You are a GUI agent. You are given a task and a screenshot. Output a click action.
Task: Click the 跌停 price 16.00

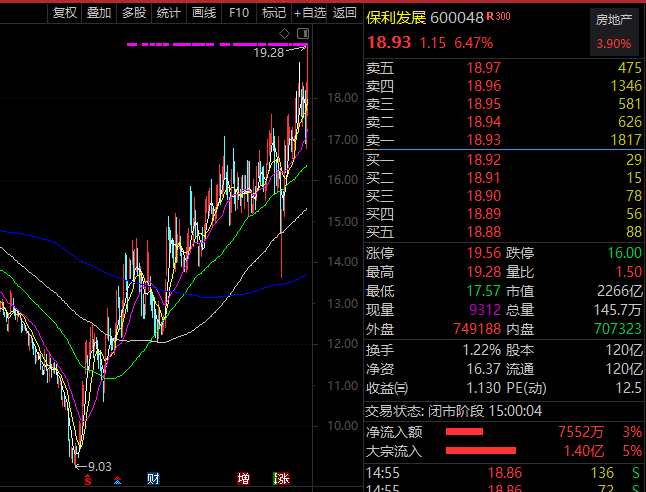pos(625,253)
